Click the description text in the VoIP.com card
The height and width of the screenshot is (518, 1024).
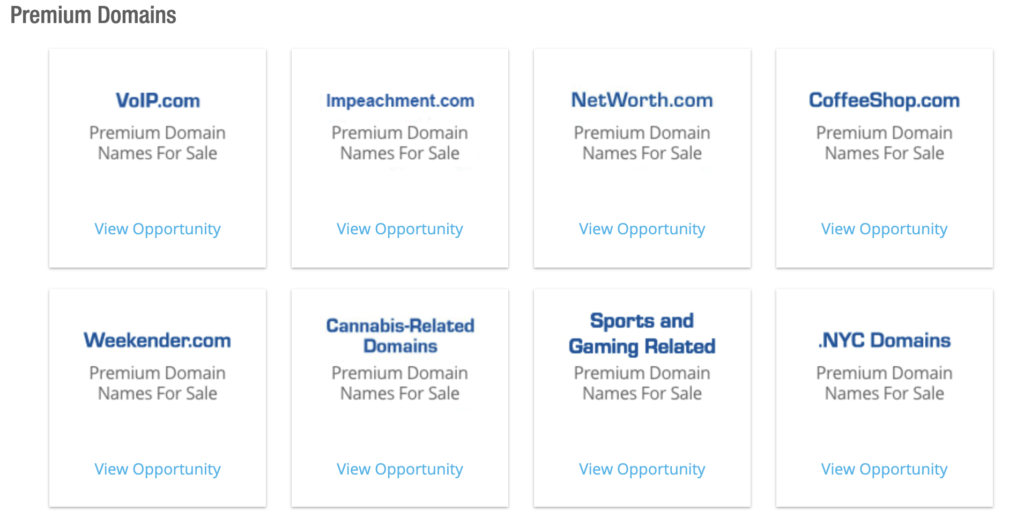tap(157, 143)
